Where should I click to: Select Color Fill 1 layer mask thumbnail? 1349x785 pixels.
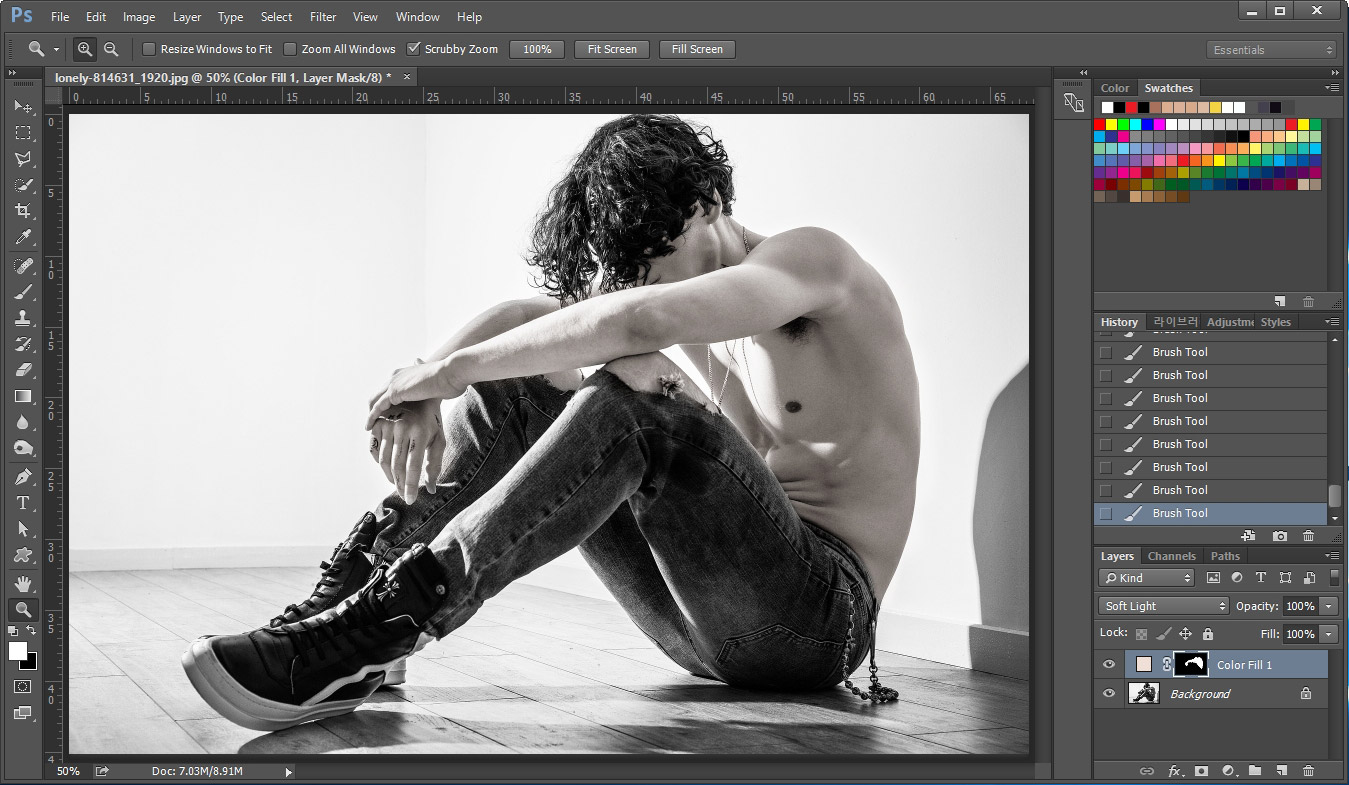[x=1191, y=665]
